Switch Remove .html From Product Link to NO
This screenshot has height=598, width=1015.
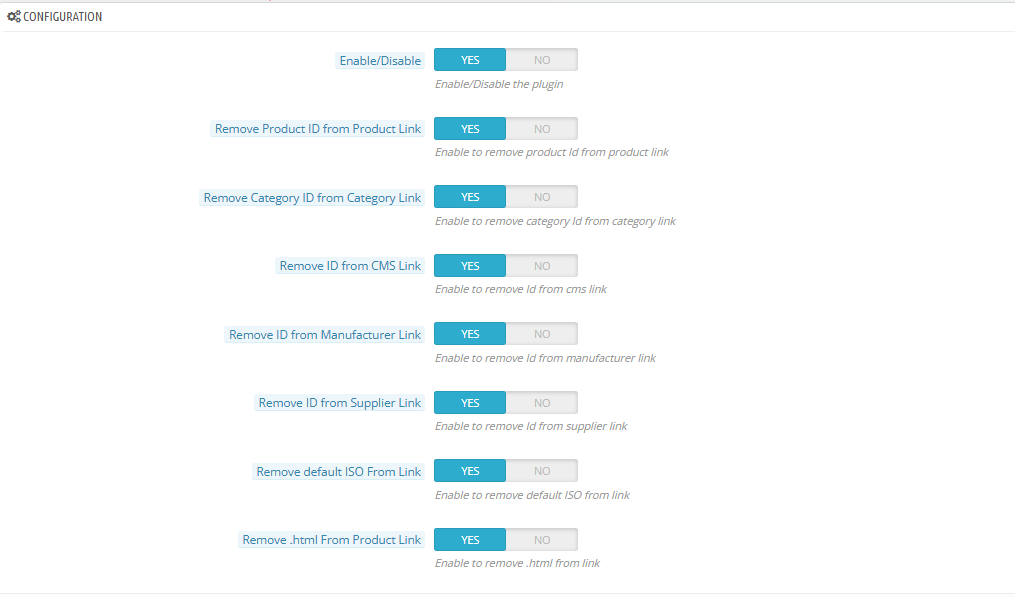pyautogui.click(x=542, y=540)
